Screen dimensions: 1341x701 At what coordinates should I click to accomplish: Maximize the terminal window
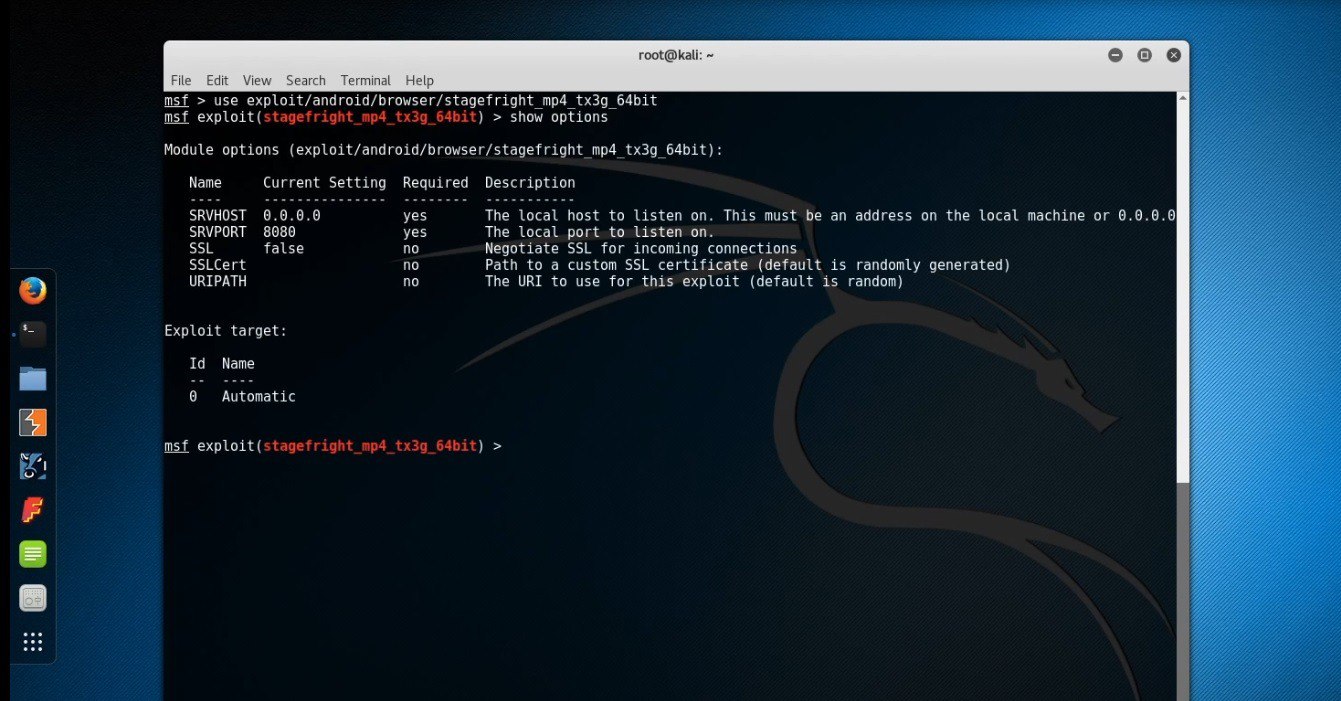(x=1144, y=55)
